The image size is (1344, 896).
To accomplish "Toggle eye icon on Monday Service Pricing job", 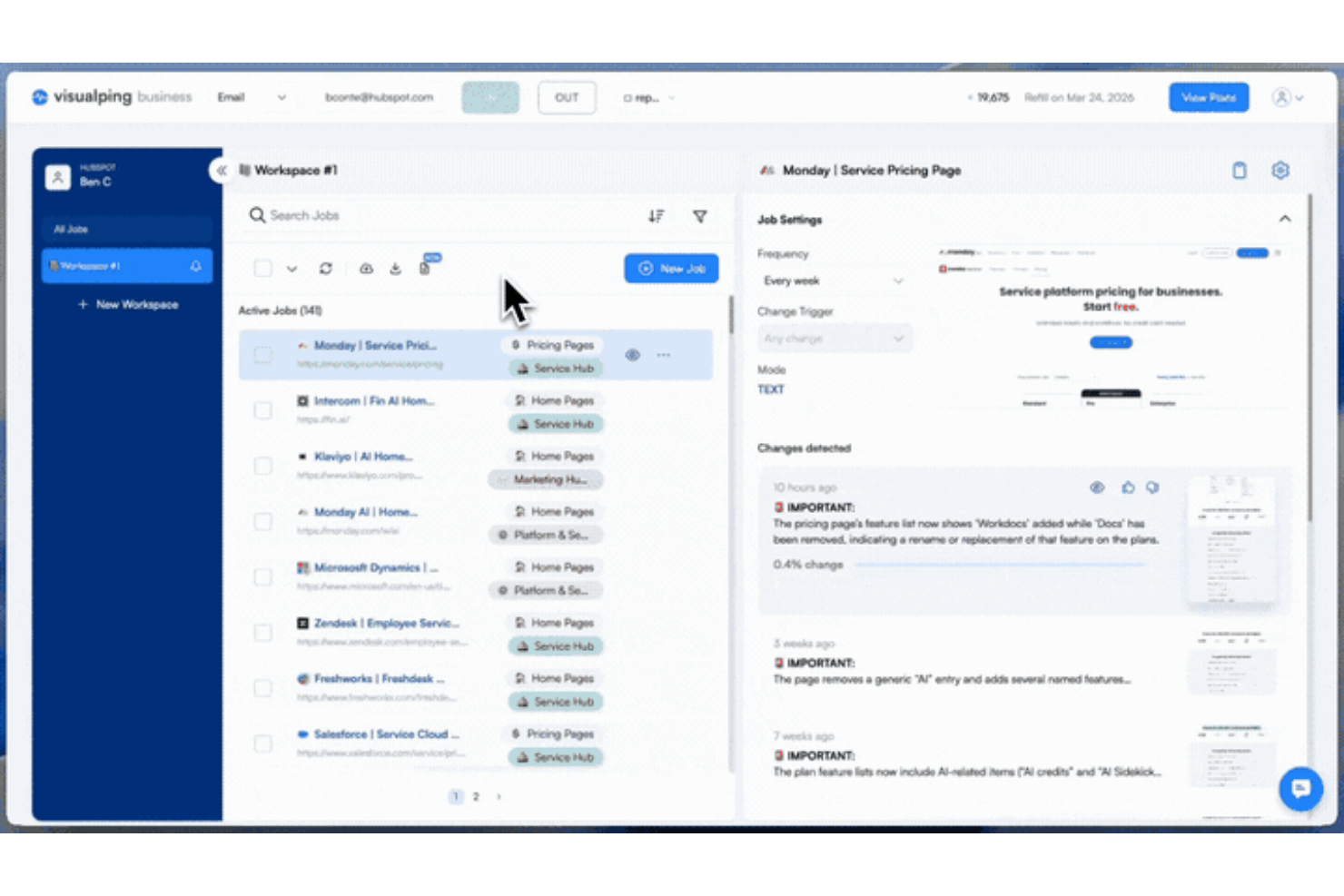I will pos(633,355).
